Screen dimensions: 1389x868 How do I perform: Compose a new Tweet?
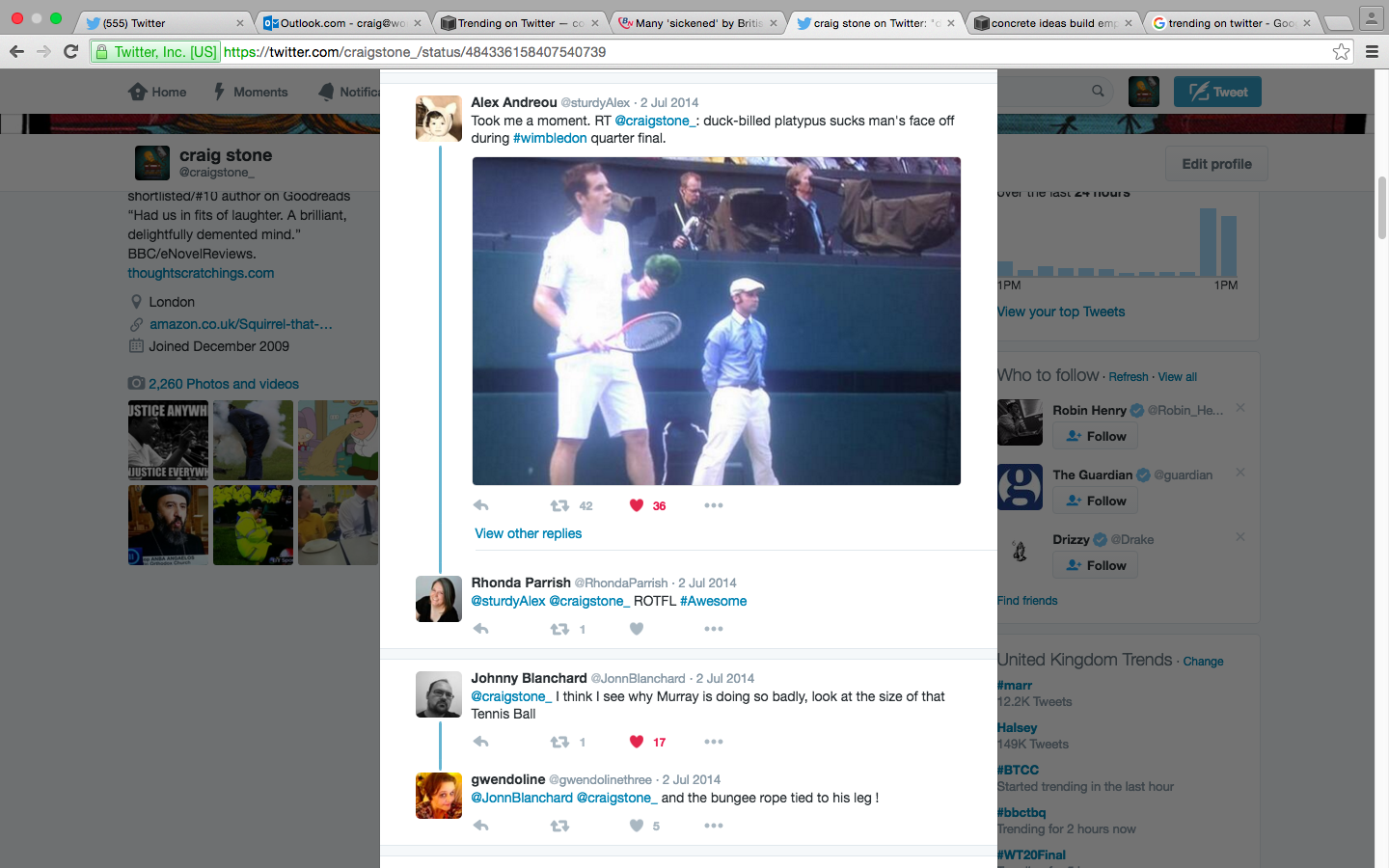(x=1217, y=92)
